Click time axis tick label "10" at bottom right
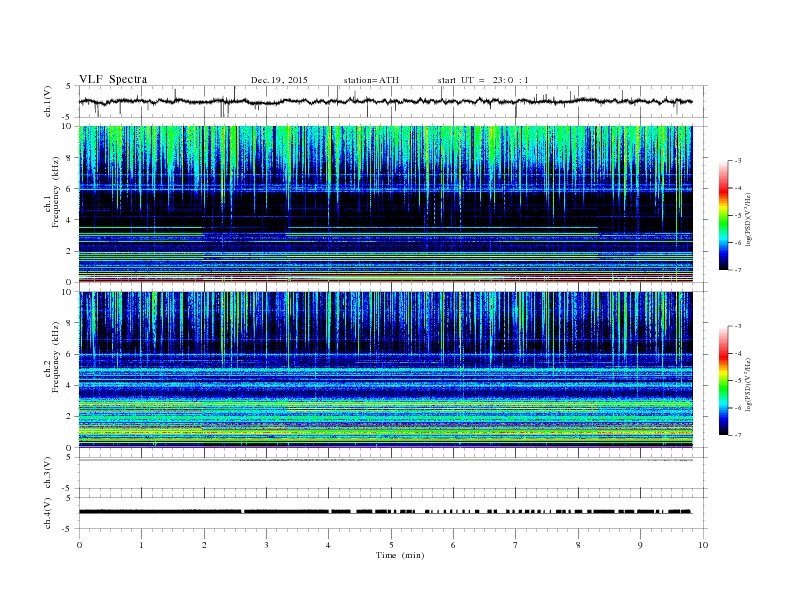This screenshot has width=792, height=612. point(703,545)
